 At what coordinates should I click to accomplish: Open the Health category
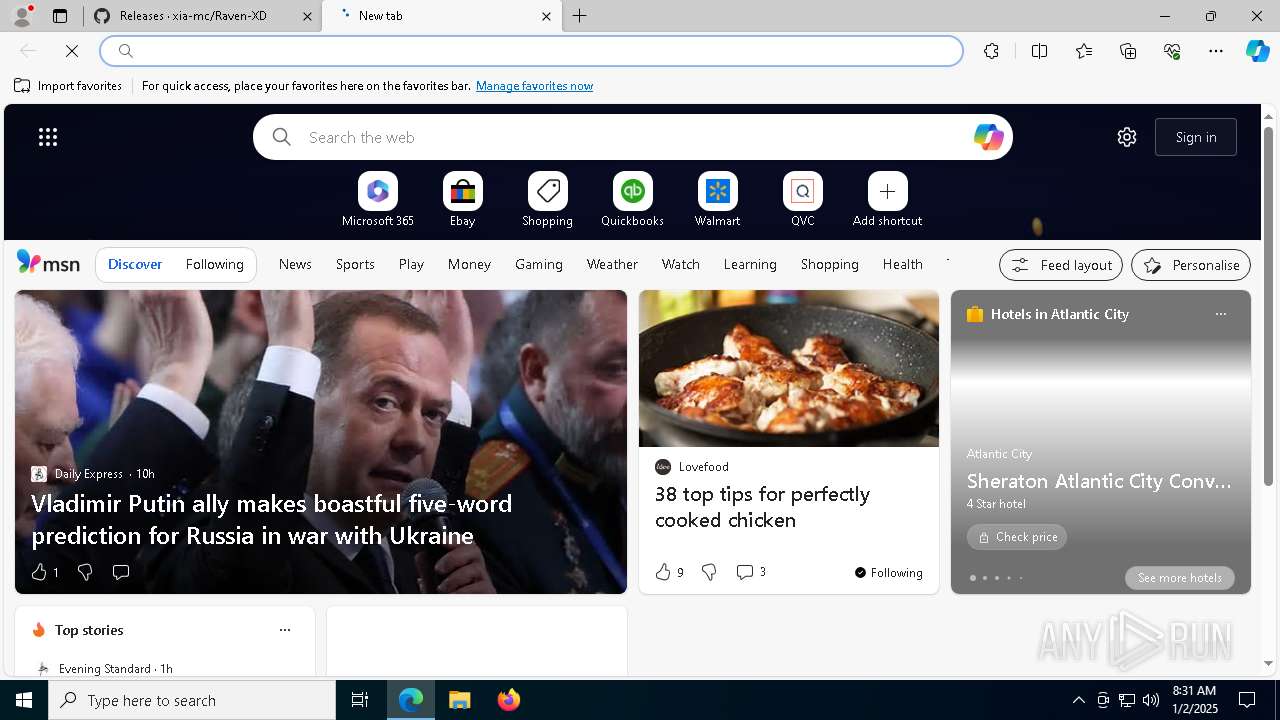903,264
